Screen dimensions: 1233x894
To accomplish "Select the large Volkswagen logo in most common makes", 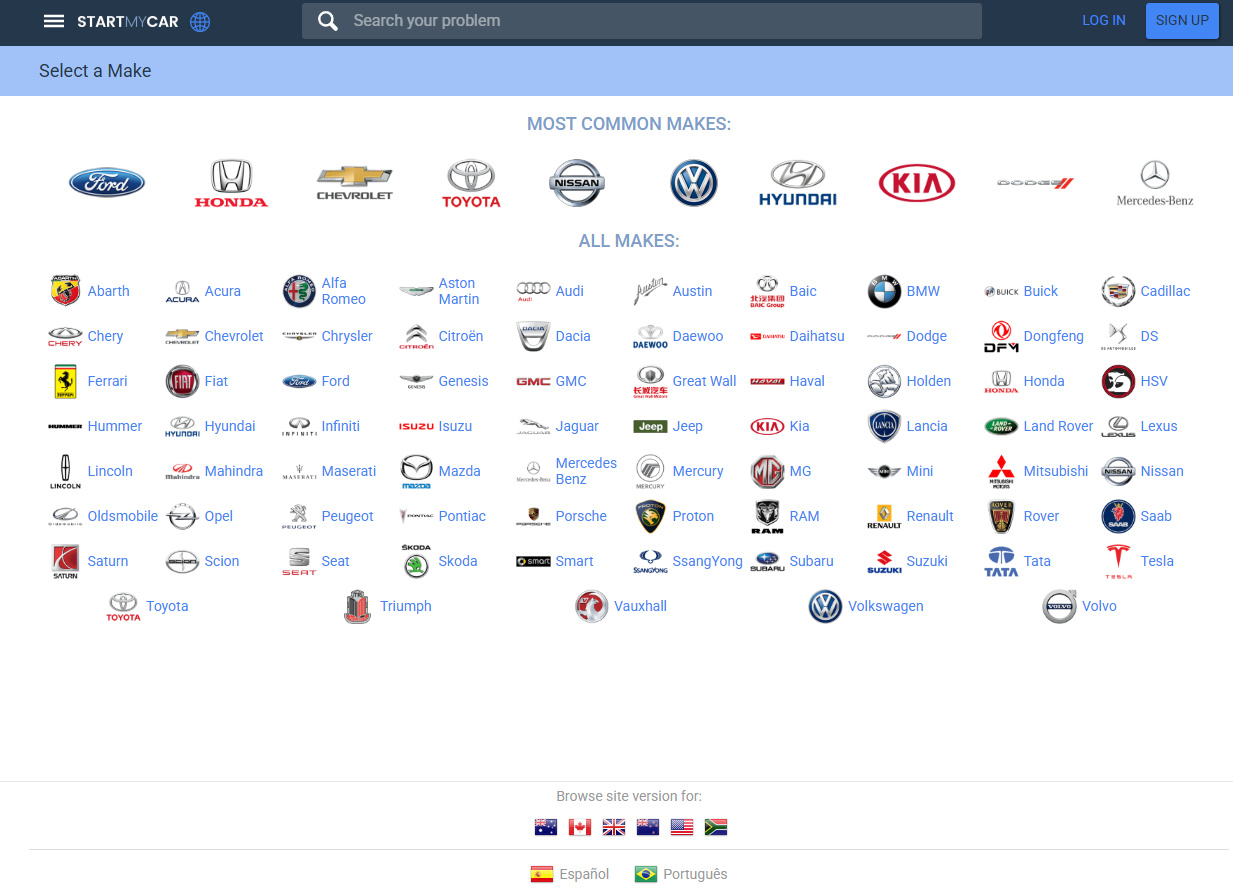I will pyautogui.click(x=694, y=183).
